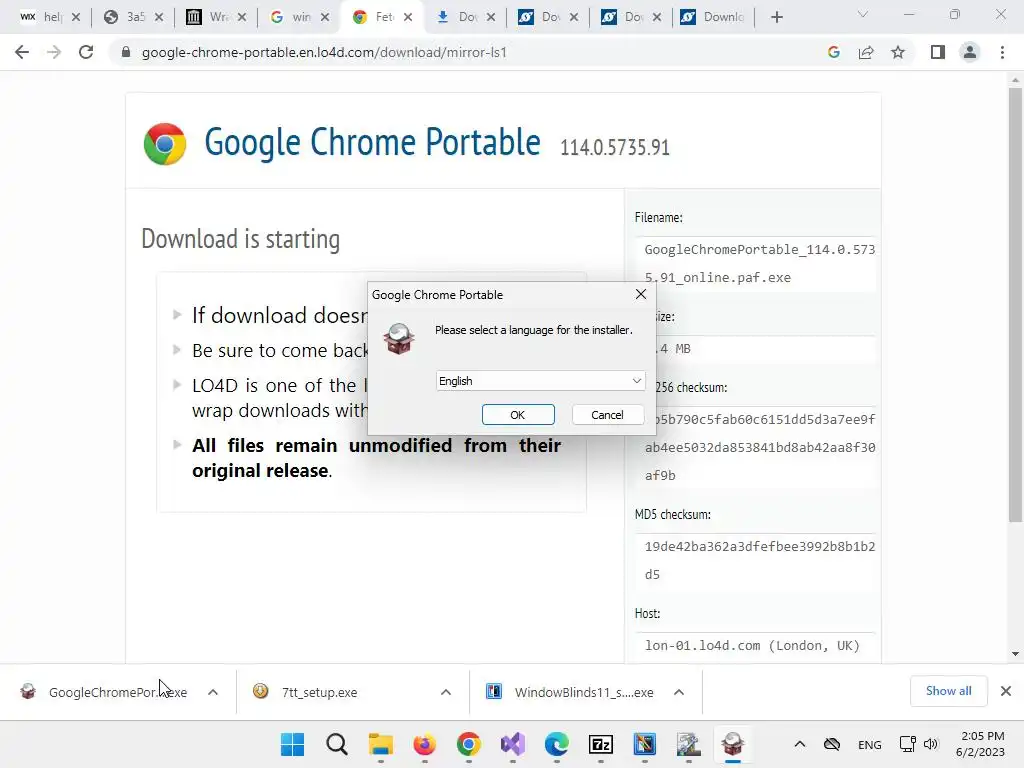
Task: Open the tab search chevron
Action: tap(863, 14)
